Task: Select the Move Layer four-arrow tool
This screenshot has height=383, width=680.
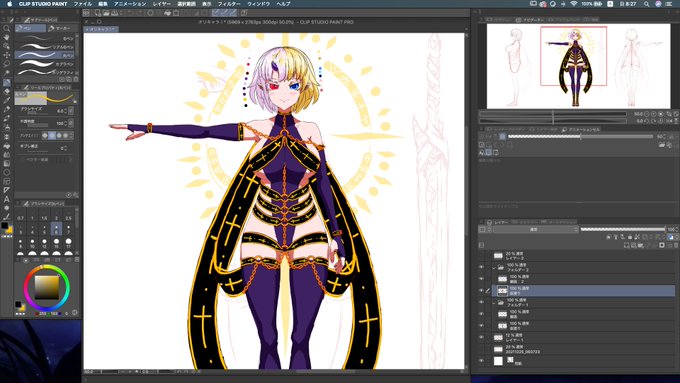Action: (x=7, y=55)
